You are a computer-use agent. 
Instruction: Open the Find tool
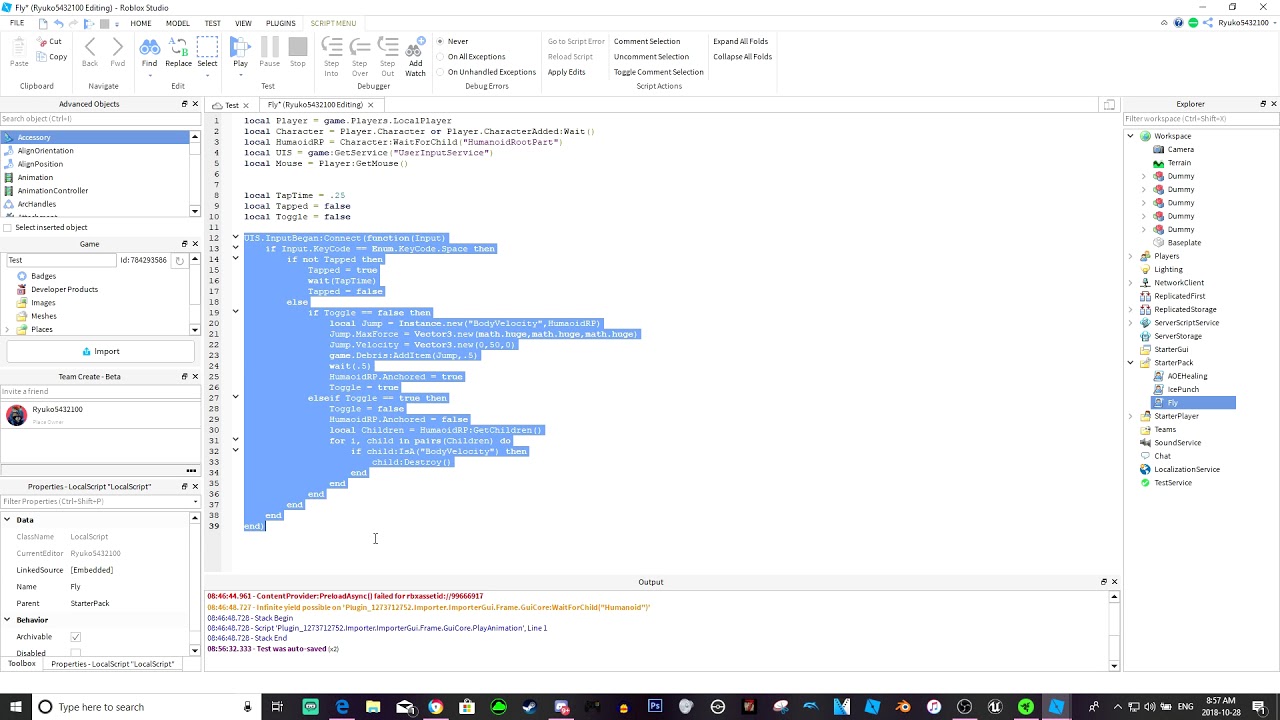(x=149, y=52)
